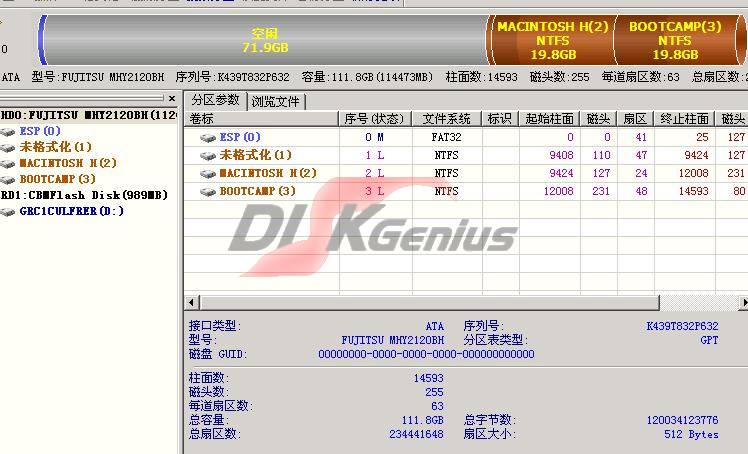Click the 空闲 71.9GB free space bar
748x454 pixels.
[265, 41]
